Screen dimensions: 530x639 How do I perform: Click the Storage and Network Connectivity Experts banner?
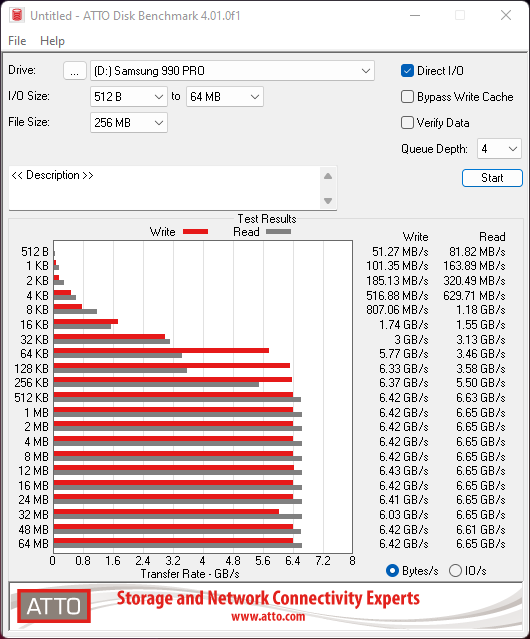268,598
